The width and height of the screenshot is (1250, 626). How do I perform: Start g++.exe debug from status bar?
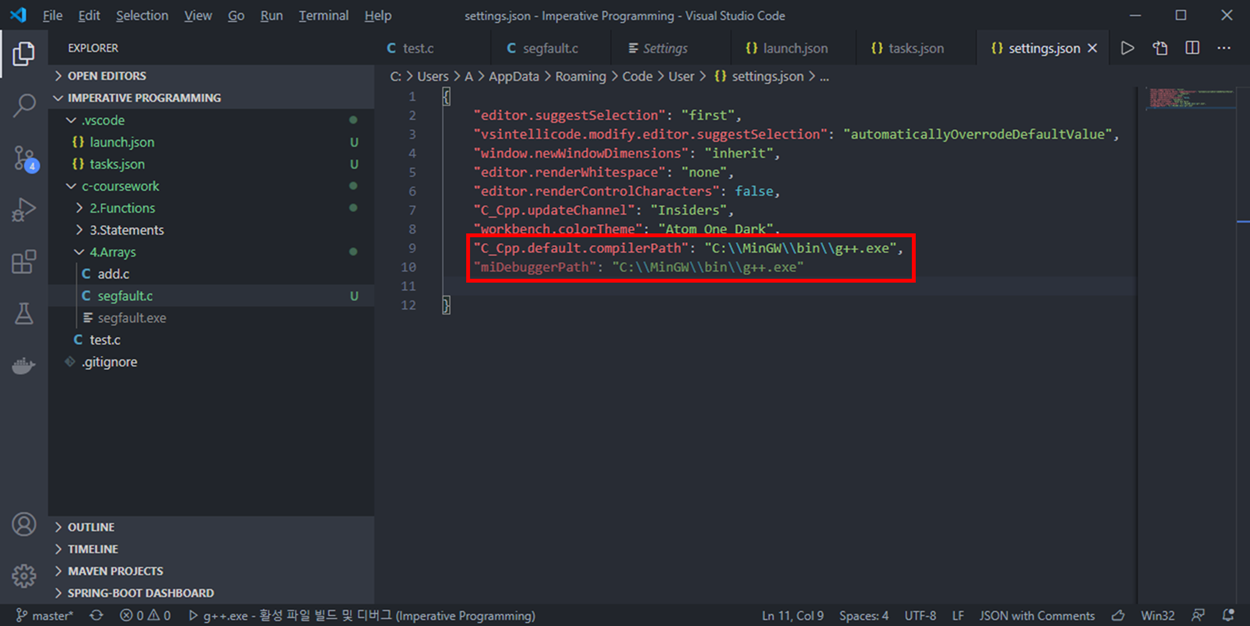[362, 616]
